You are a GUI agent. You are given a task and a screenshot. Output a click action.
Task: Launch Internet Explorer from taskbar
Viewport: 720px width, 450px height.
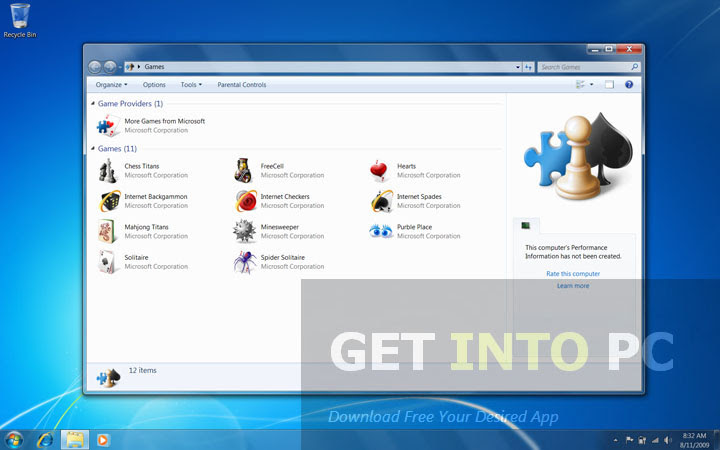point(45,440)
